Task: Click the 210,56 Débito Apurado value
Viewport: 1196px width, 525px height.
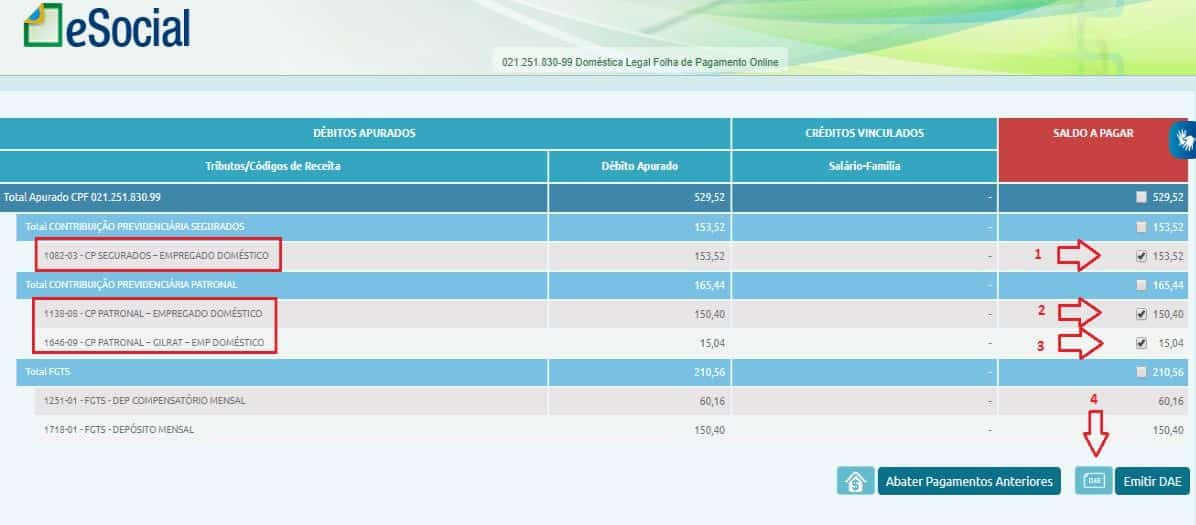Action: (x=709, y=372)
